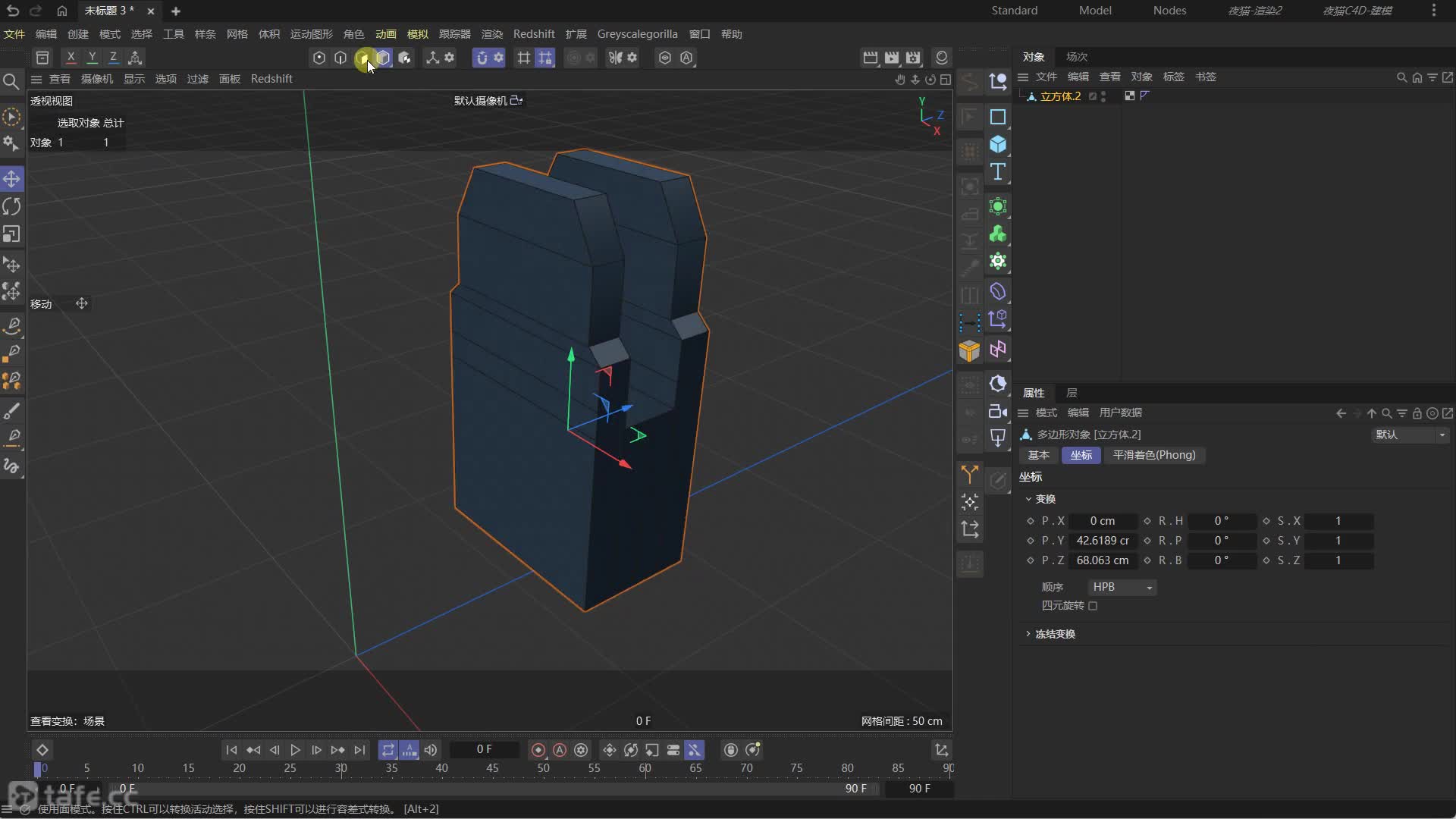Switch to the Phong smoothing tab
The width and height of the screenshot is (1456, 819).
pyautogui.click(x=1153, y=455)
